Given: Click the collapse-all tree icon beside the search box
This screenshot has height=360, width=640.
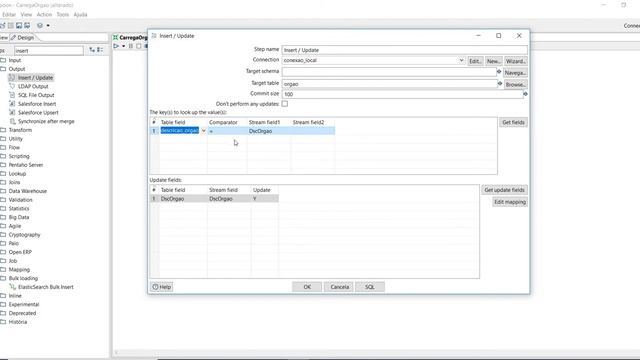Looking at the screenshot, I should point(100,50).
